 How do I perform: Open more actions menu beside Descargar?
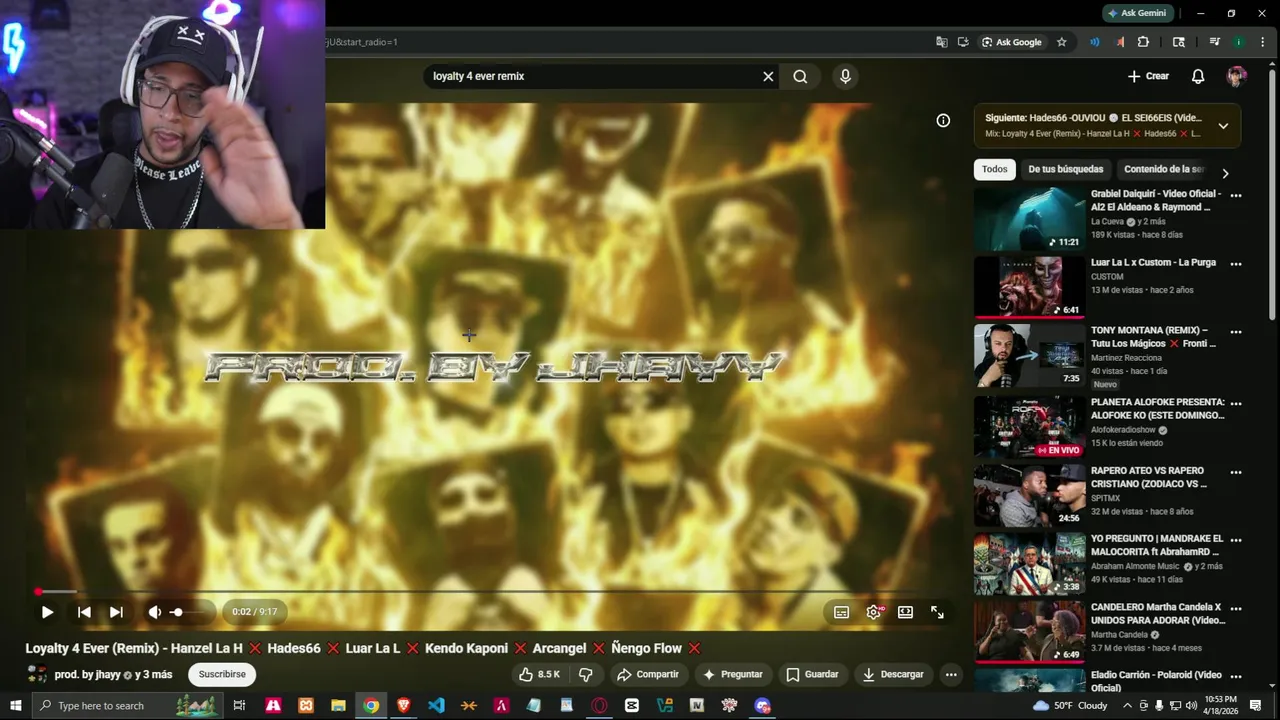(x=951, y=674)
